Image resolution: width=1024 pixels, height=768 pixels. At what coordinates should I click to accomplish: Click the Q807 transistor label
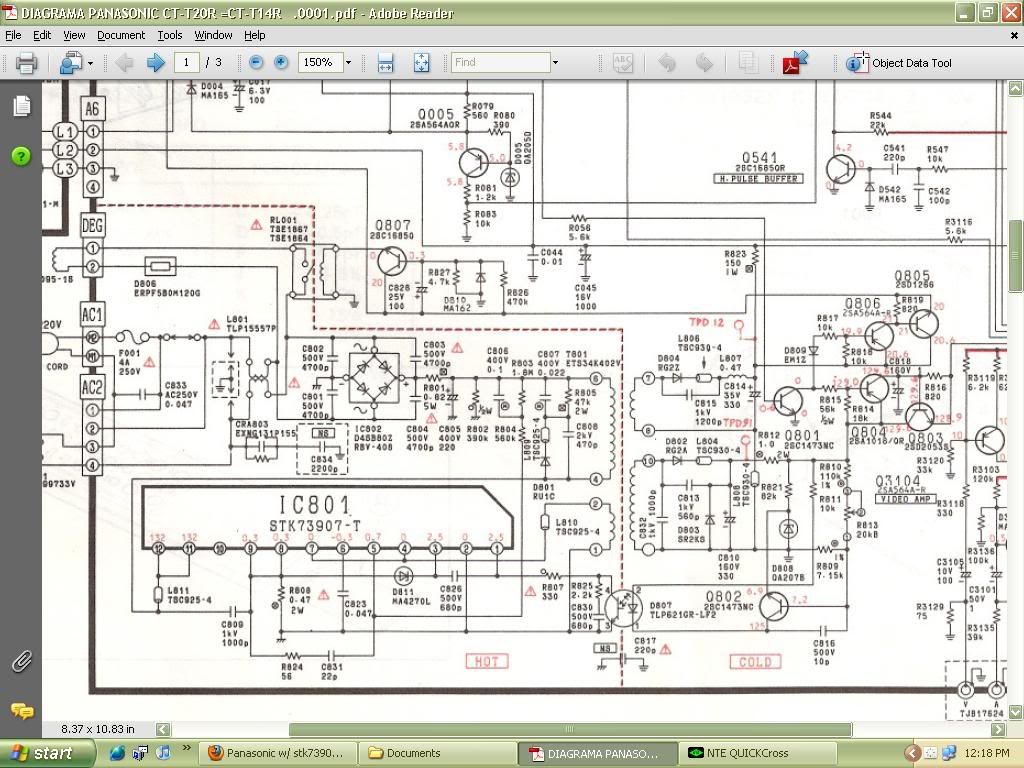point(393,225)
